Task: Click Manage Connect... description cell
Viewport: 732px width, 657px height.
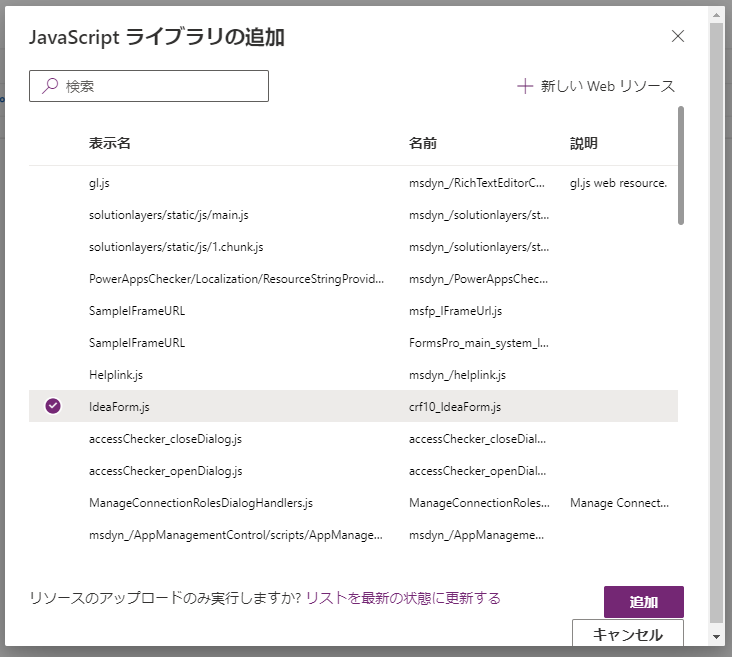Action: pyautogui.click(x=619, y=503)
